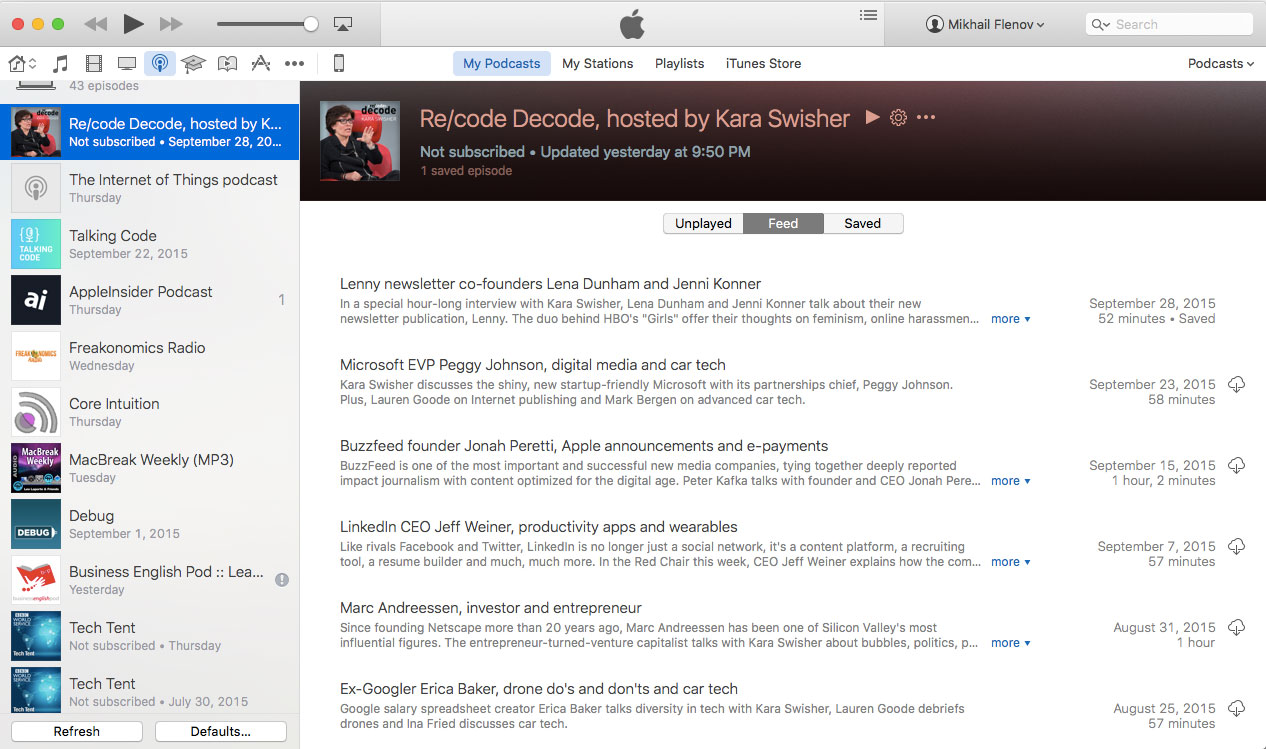This screenshot has width=1266, height=749.
Task: Download the Microsoft EVP Peggy Johnson episode
Action: click(1237, 385)
